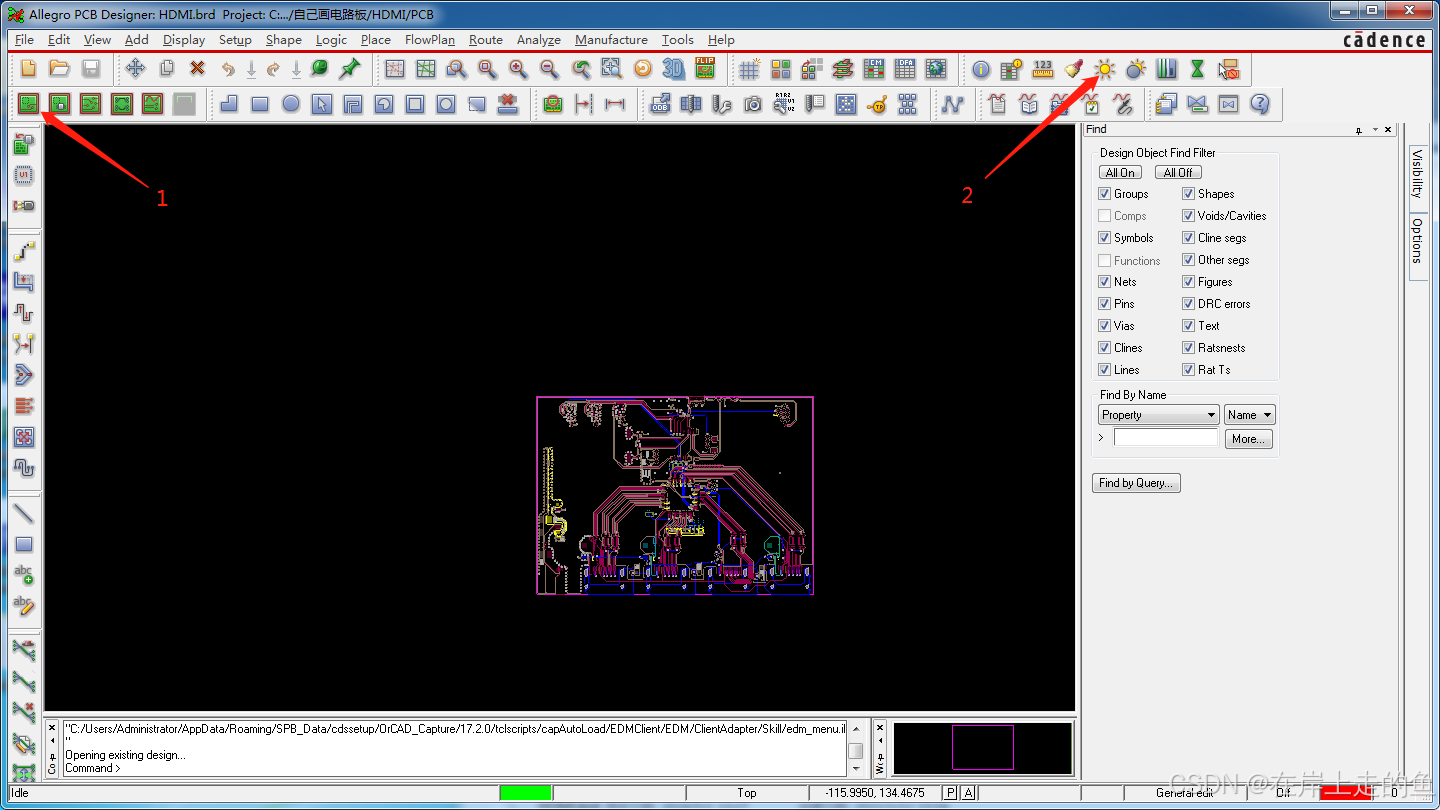
Task: Open the Color palette squares icon
Action: [x=781, y=69]
